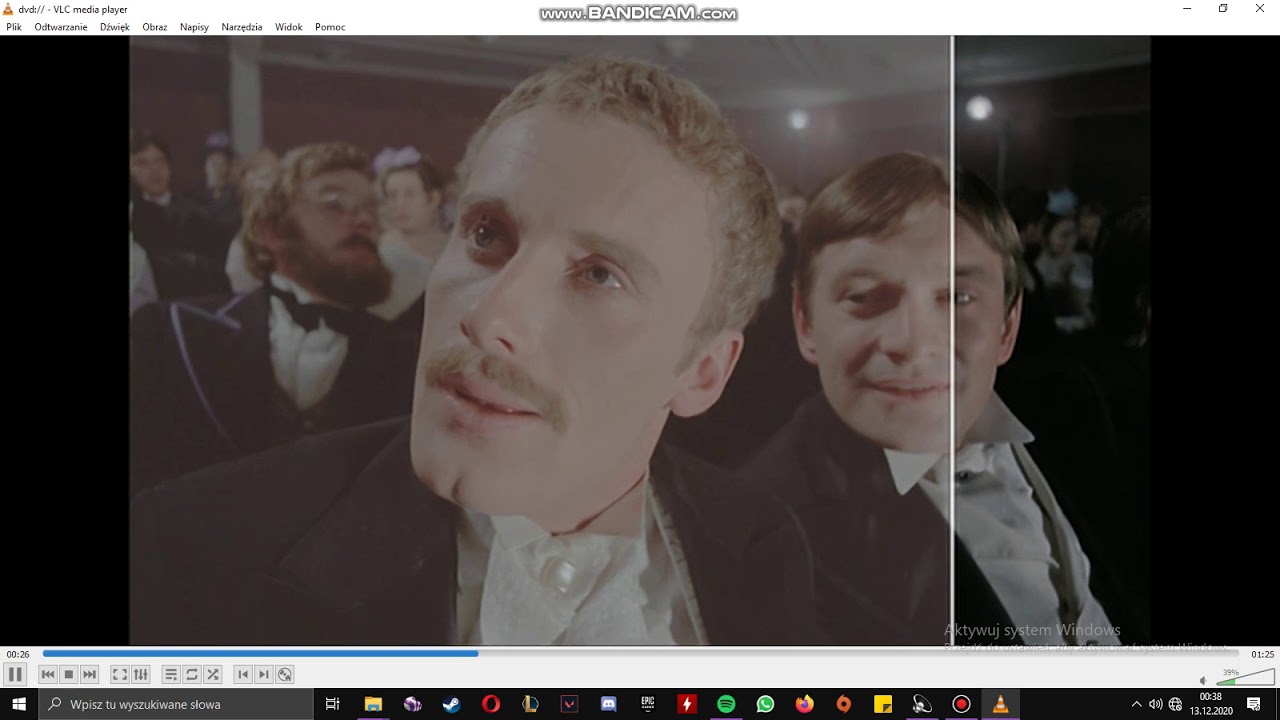
Task: Open the Pomoc menu
Action: pyautogui.click(x=330, y=27)
